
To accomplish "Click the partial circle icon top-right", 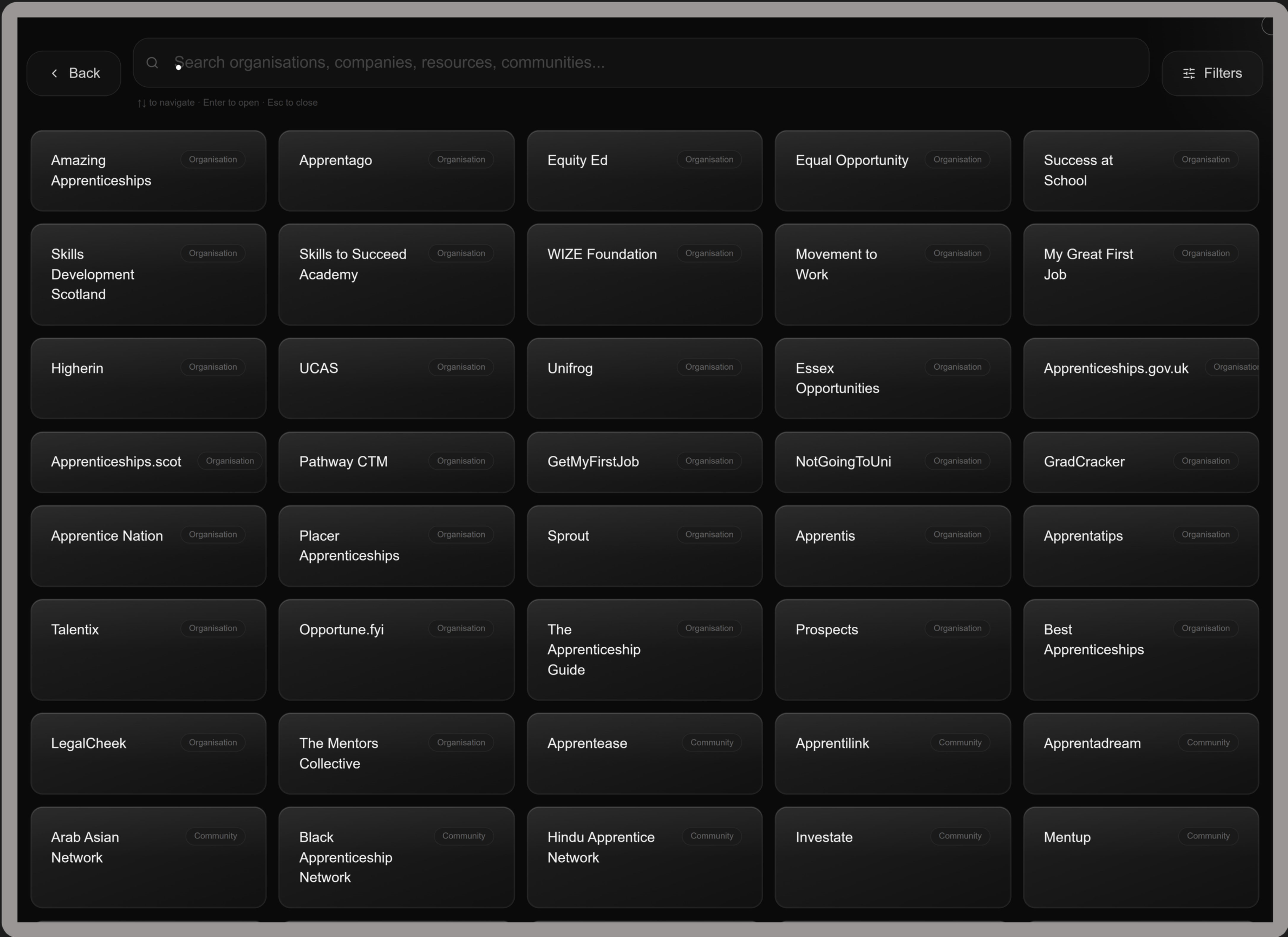I will point(1267,25).
